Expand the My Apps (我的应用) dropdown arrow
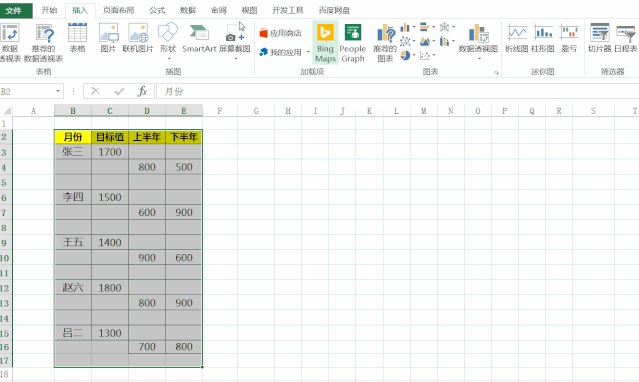Viewport: 639px width, 382px height. 308,52
